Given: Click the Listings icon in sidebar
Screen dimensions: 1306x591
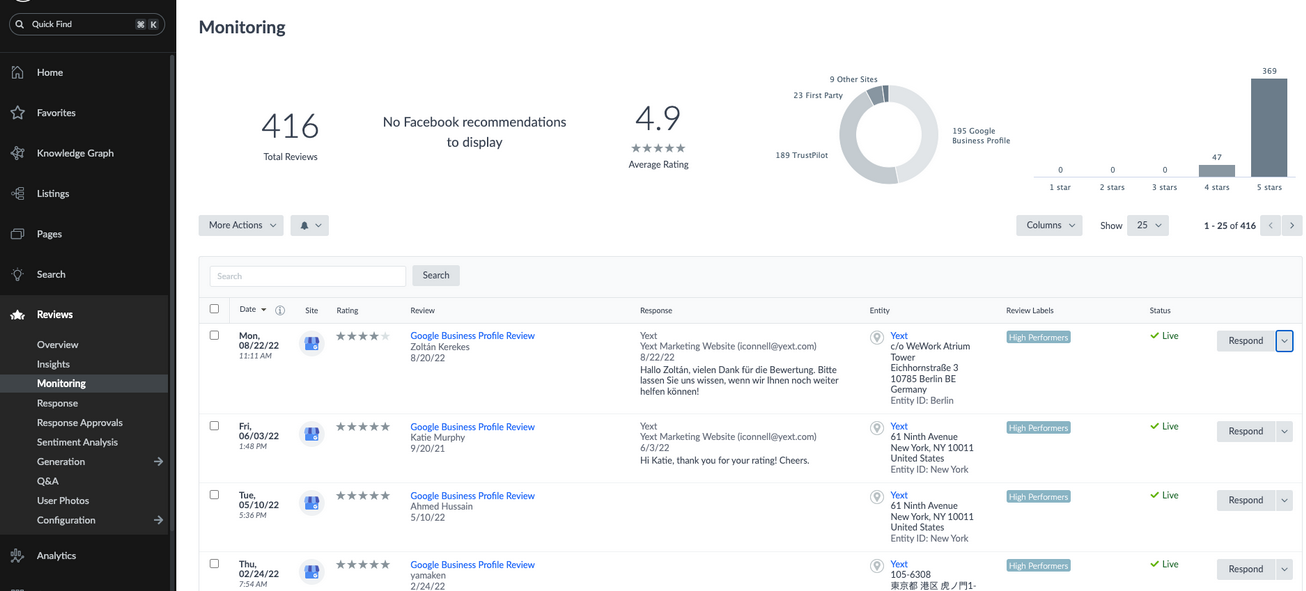Looking at the screenshot, I should [17, 193].
